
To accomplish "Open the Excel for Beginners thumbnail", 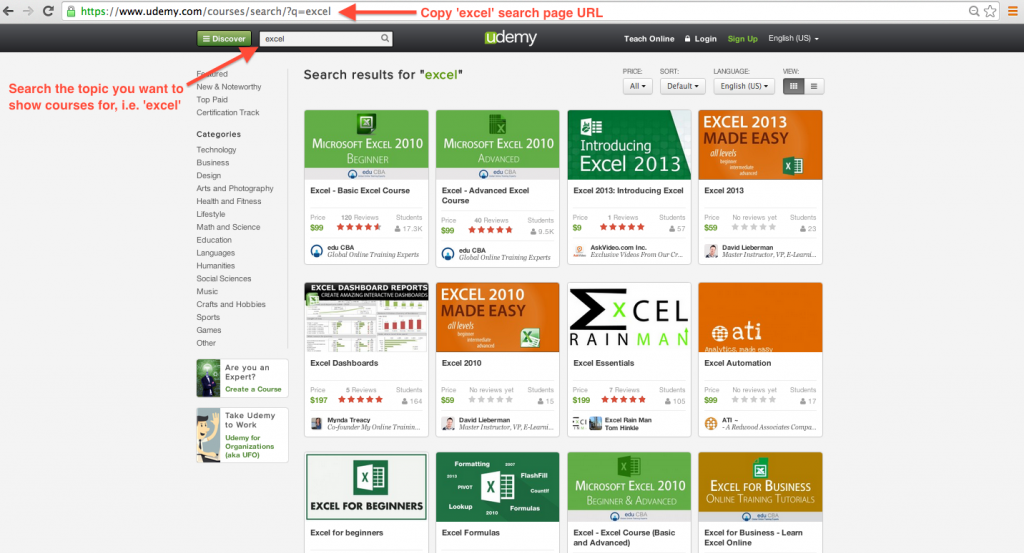I will [366, 487].
